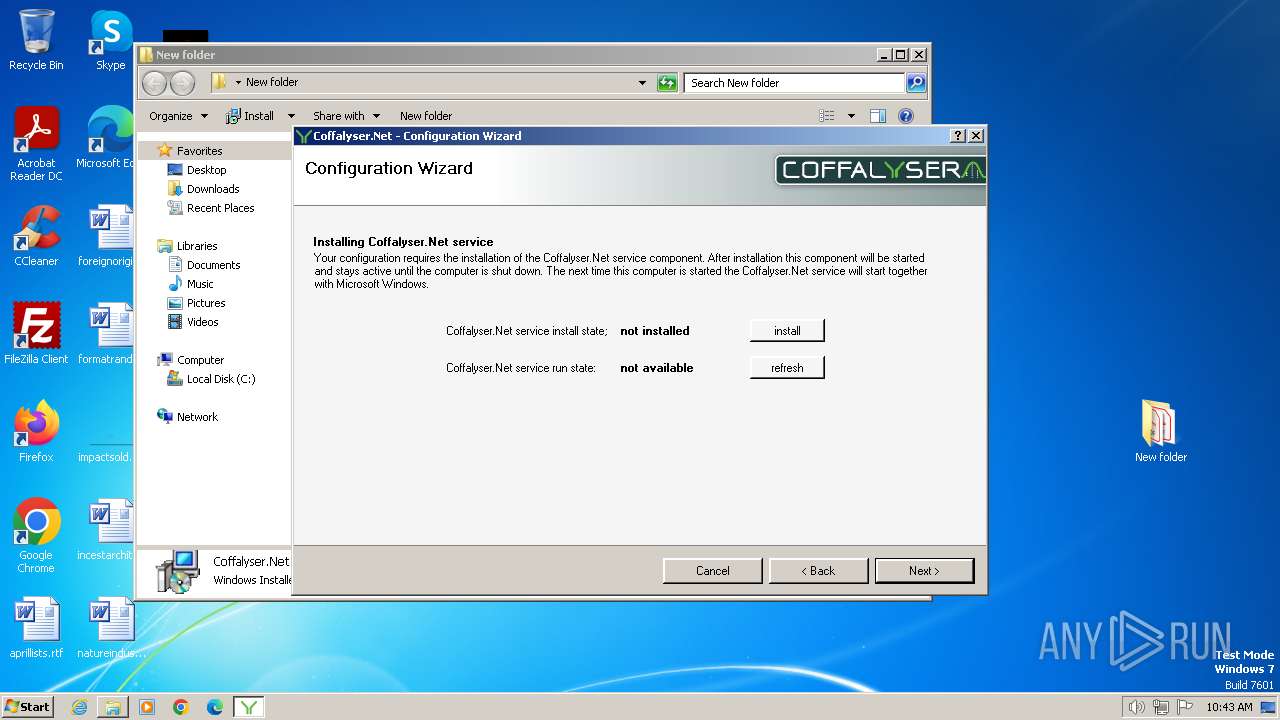The image size is (1280, 720).
Task: Click the Install toolbar button in Explorer
Action: coord(250,116)
